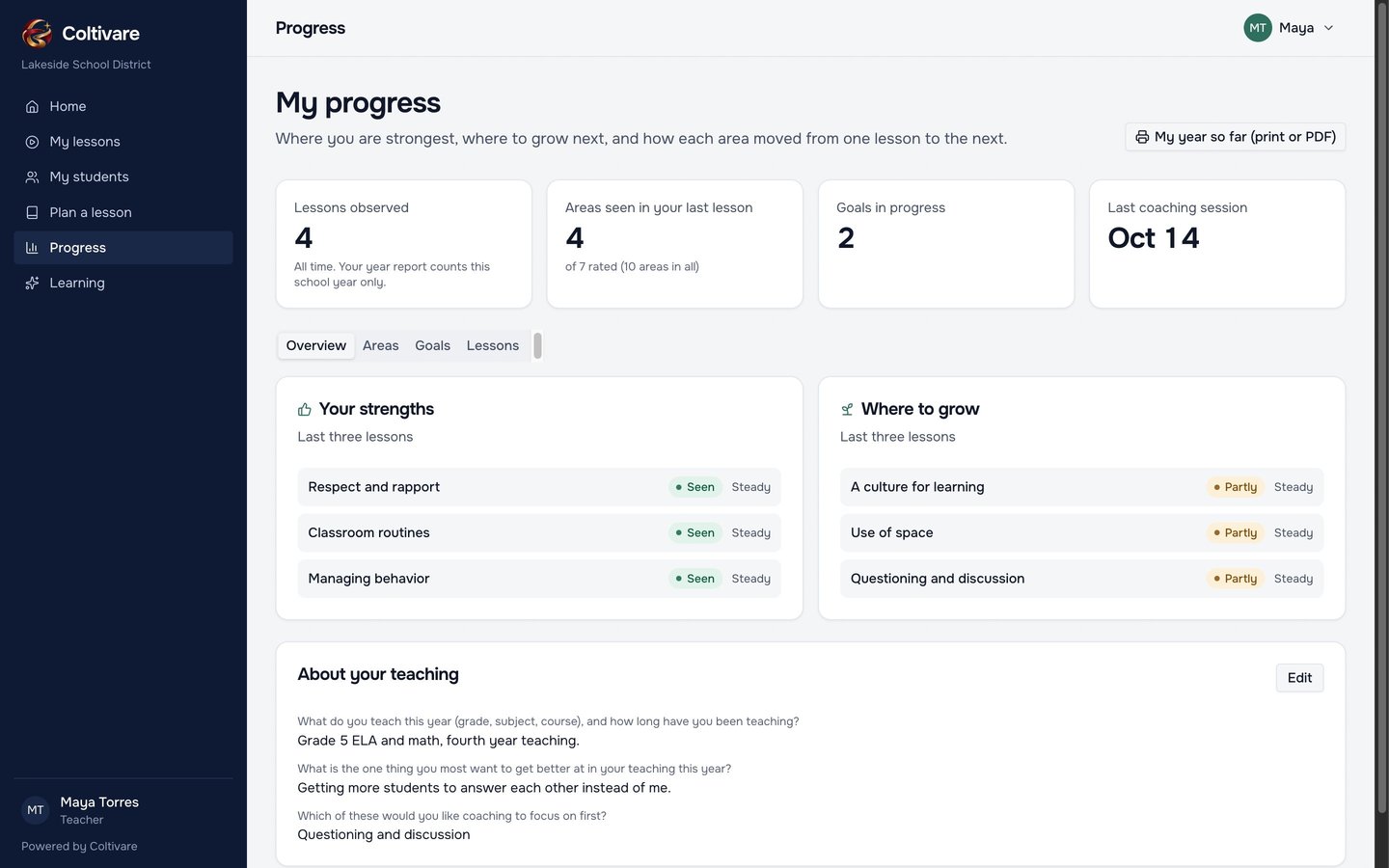
Task: Click the Use of space row
Action: point(1081,533)
